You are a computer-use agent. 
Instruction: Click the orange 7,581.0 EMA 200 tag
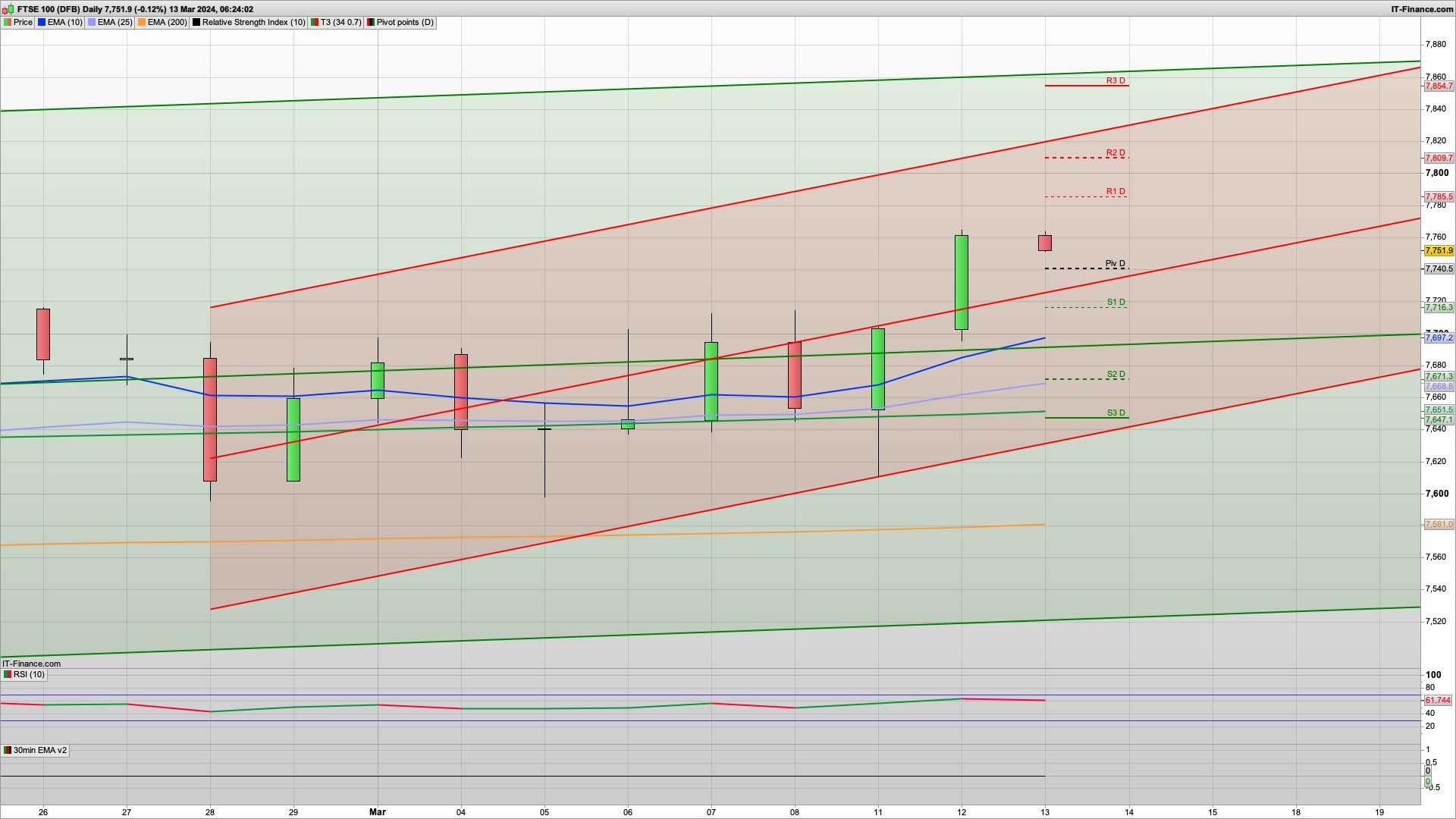click(x=1439, y=524)
